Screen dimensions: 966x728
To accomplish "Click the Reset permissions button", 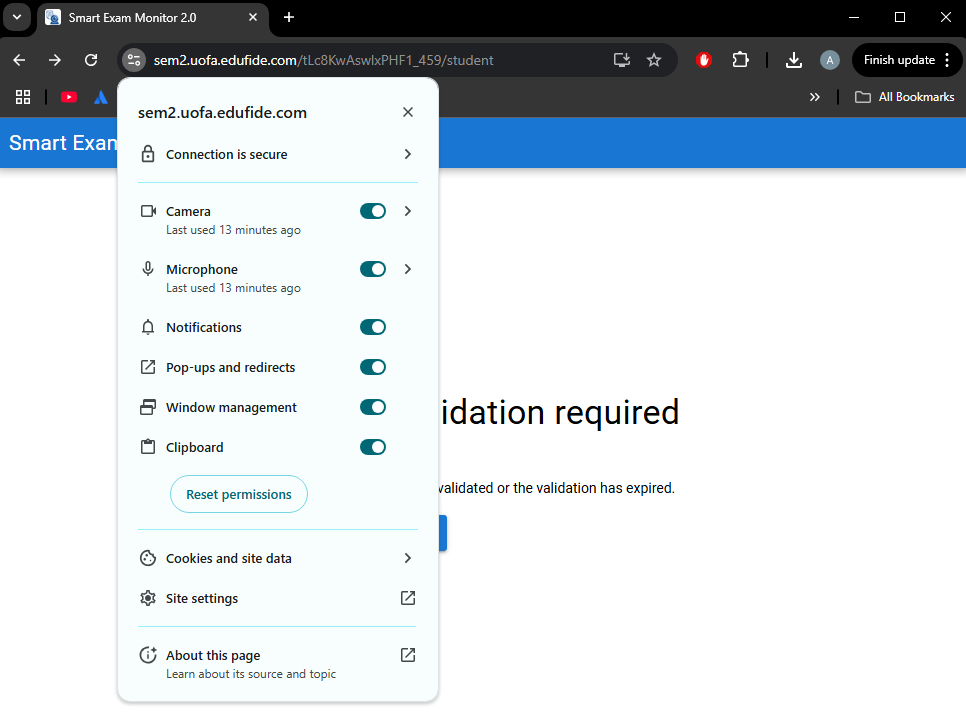I will (238, 494).
